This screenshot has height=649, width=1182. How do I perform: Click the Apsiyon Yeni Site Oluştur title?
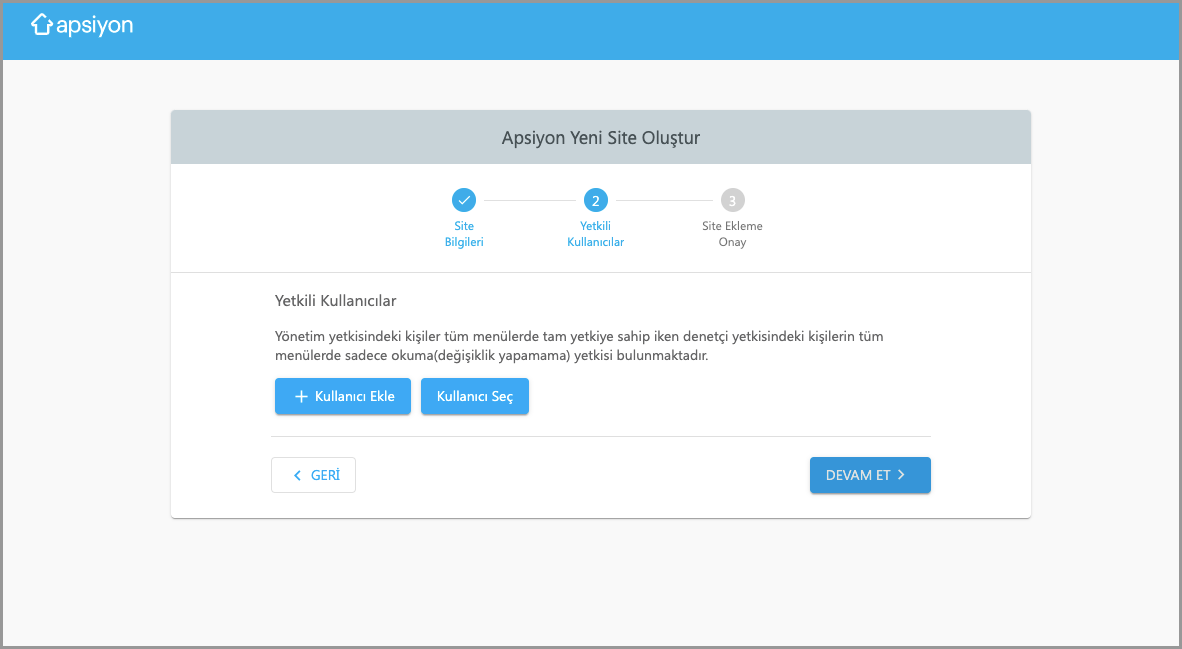point(601,138)
